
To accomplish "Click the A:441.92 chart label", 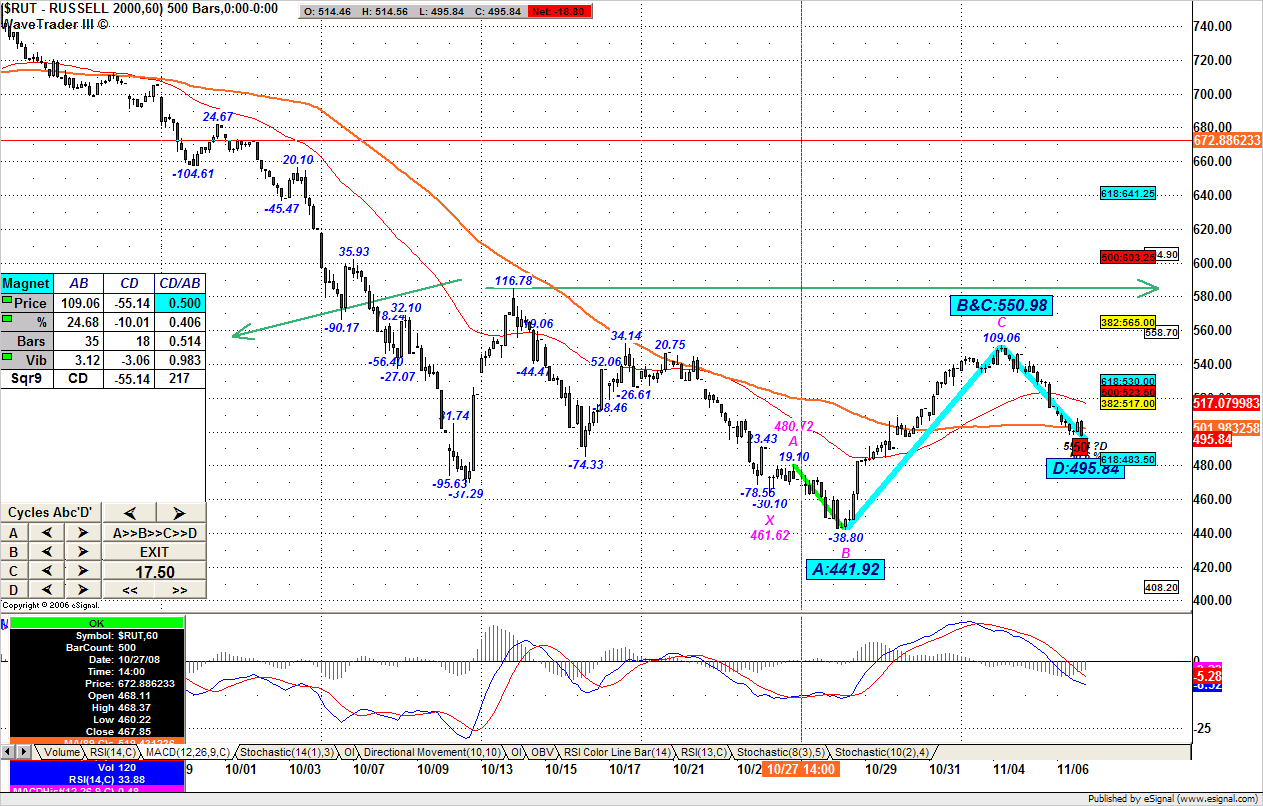I will [845, 569].
